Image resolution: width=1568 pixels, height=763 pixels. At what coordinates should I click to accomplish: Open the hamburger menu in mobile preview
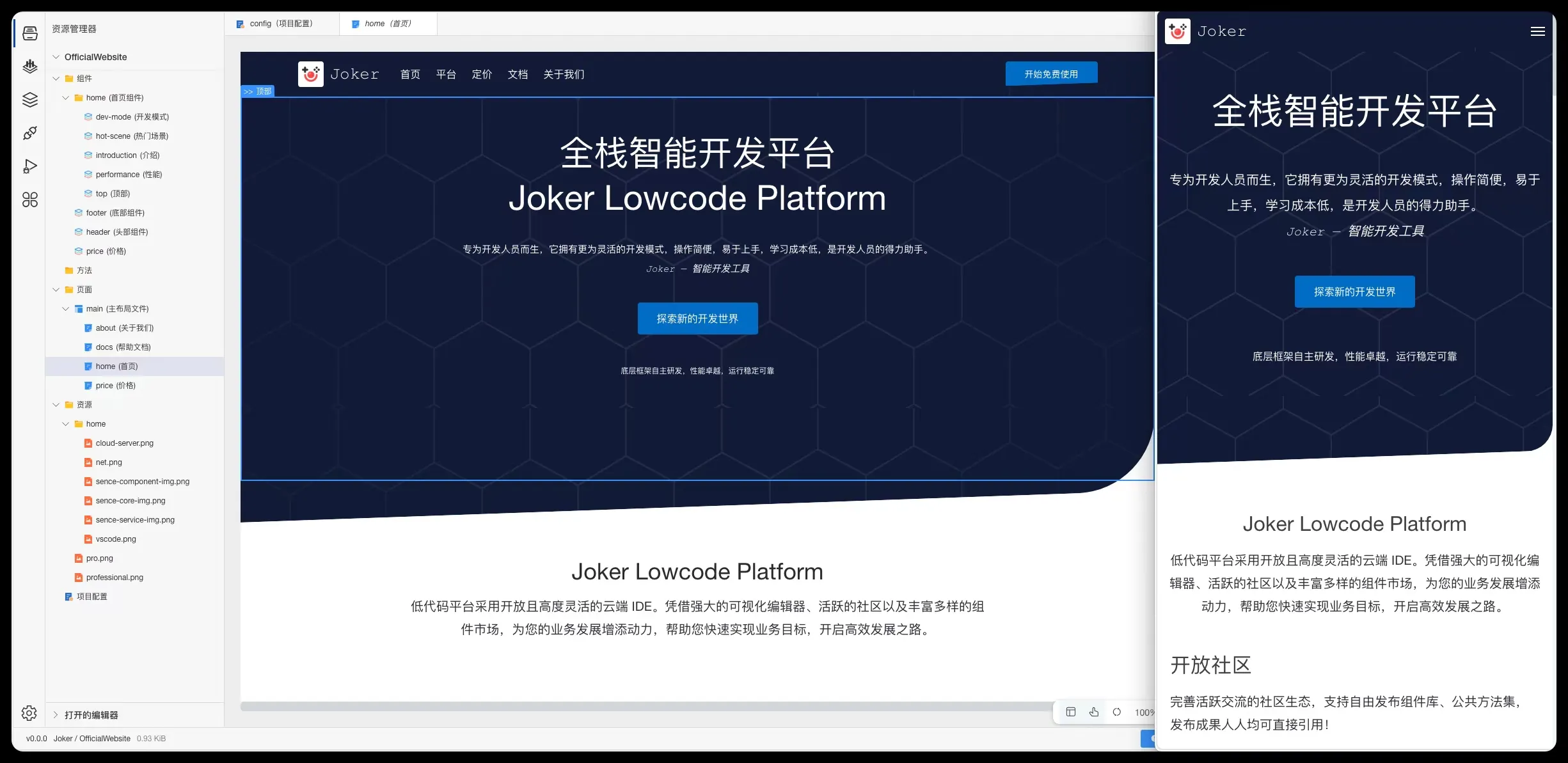coord(1537,31)
